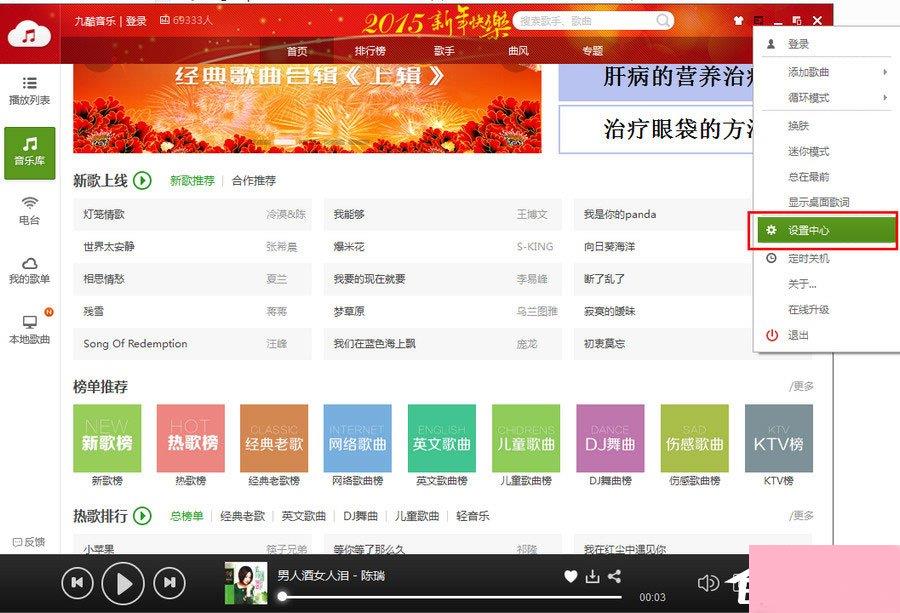Toggle 总在最前 always-on-top option
Image resolution: width=900 pixels, height=613 pixels.
tap(808, 177)
